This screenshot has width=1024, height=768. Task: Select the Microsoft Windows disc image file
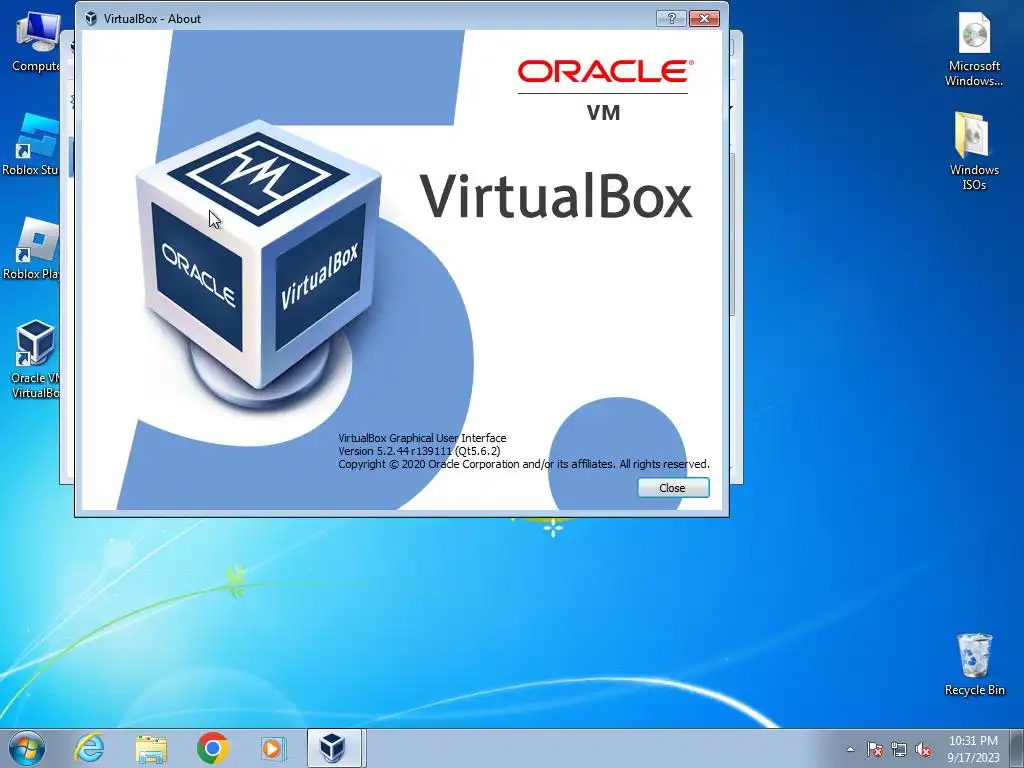pos(974,50)
